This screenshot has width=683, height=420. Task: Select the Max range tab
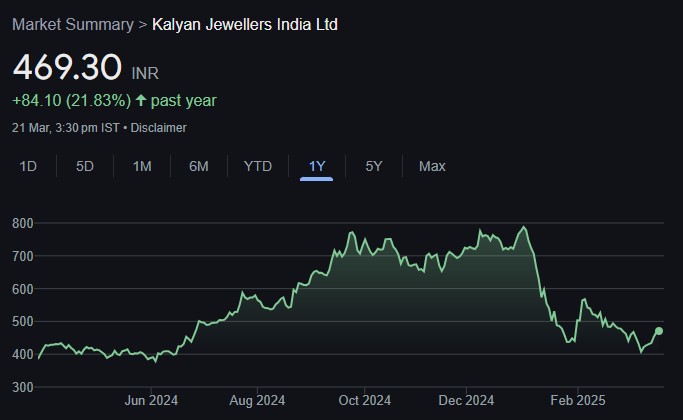432,166
